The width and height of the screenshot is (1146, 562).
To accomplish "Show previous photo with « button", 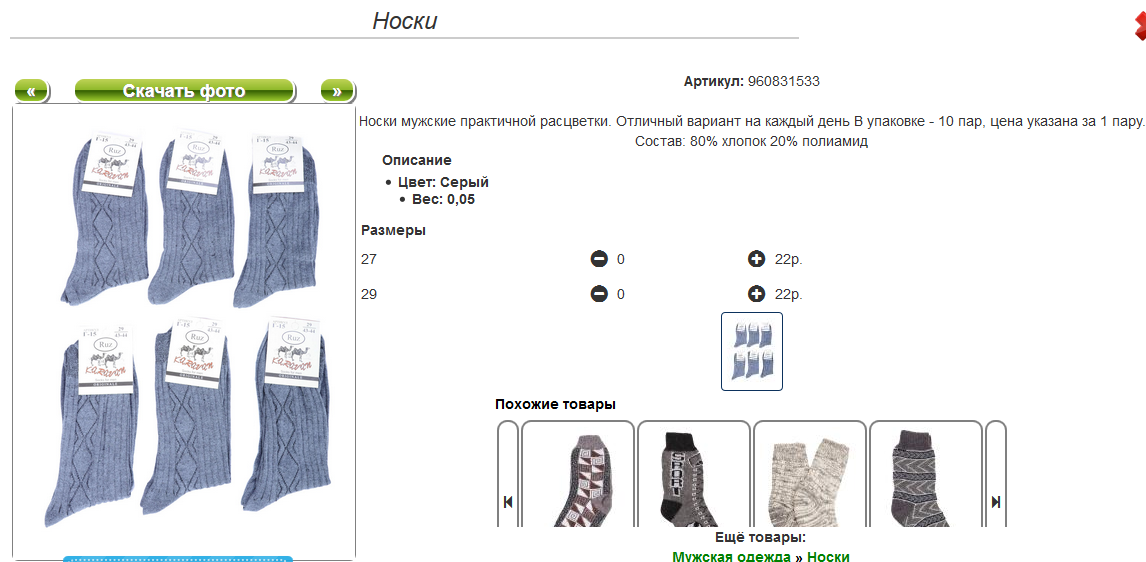I will click(x=31, y=91).
